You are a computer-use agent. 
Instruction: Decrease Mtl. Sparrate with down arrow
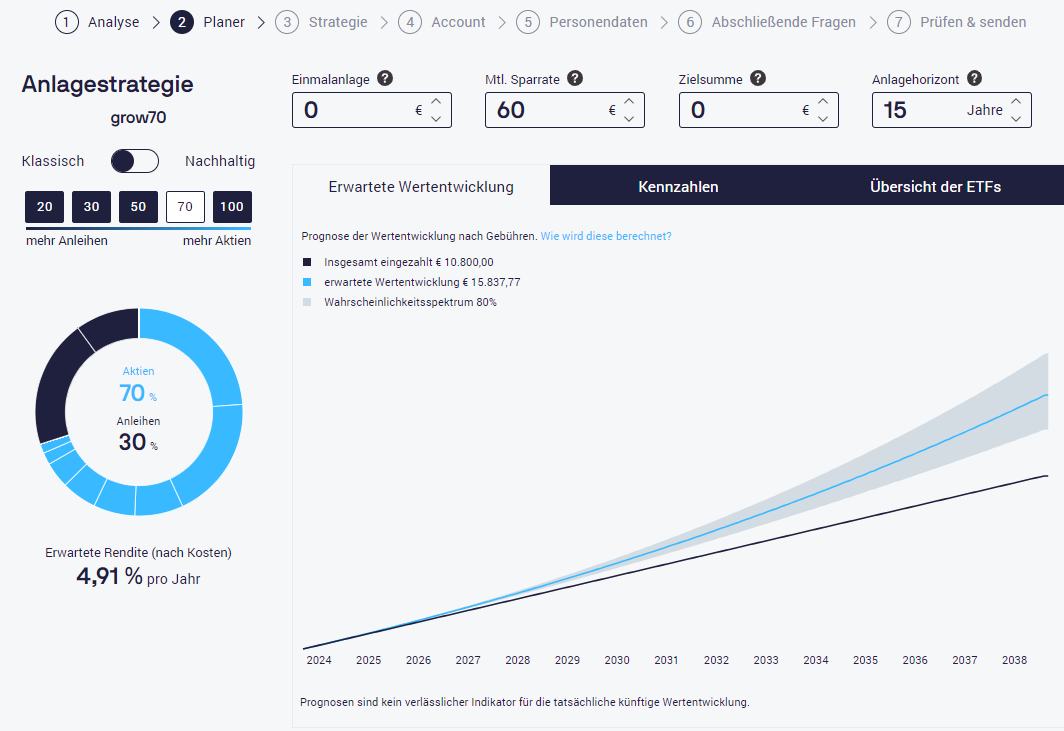[629, 119]
